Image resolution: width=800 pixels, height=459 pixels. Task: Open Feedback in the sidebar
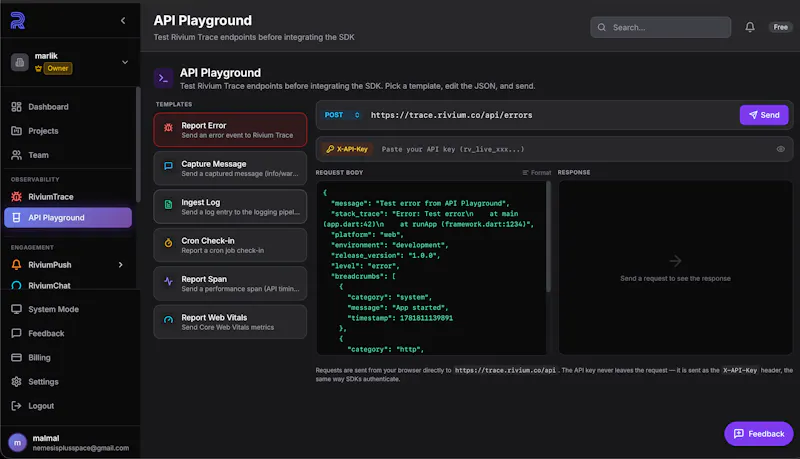[68, 333]
